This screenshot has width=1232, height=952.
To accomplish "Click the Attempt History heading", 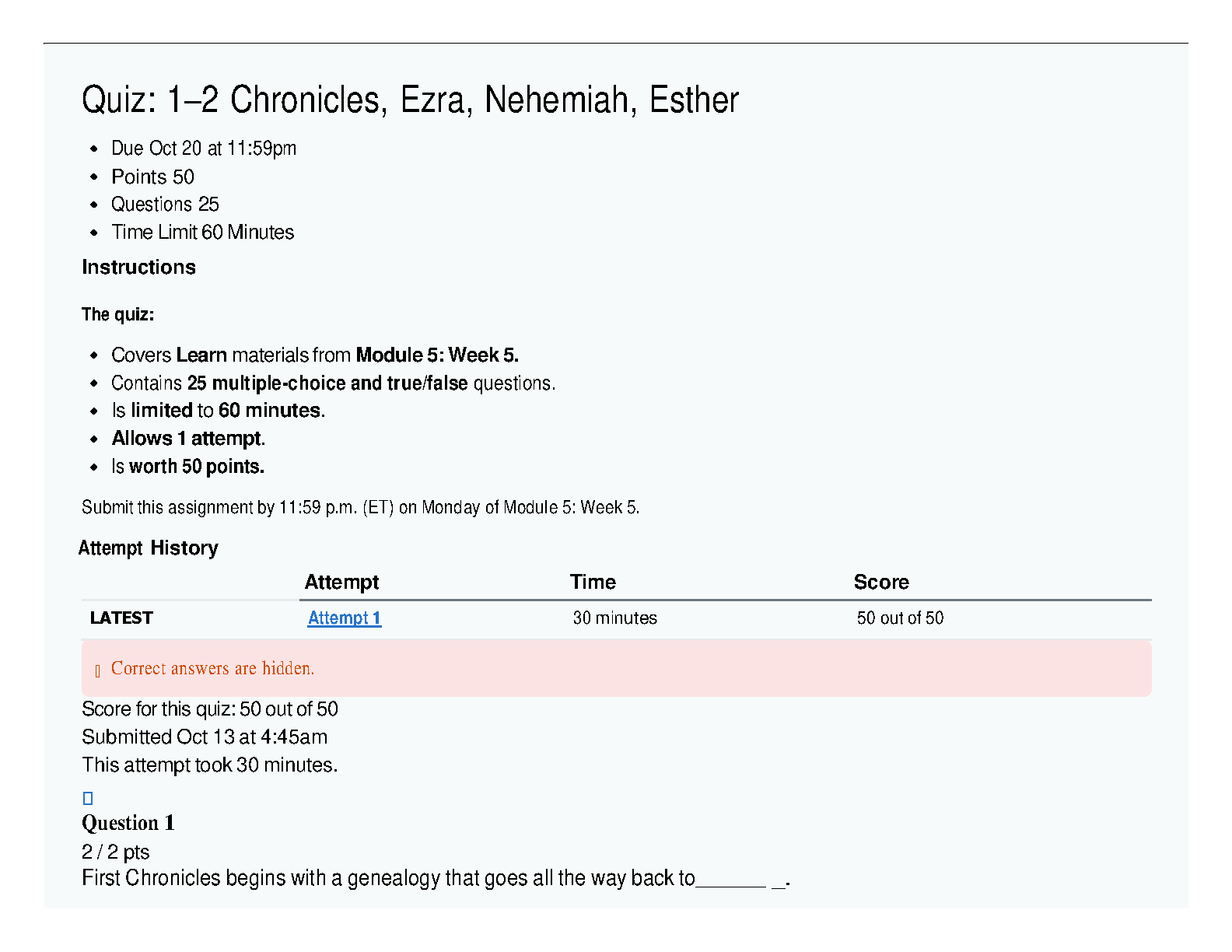I will (x=149, y=548).
